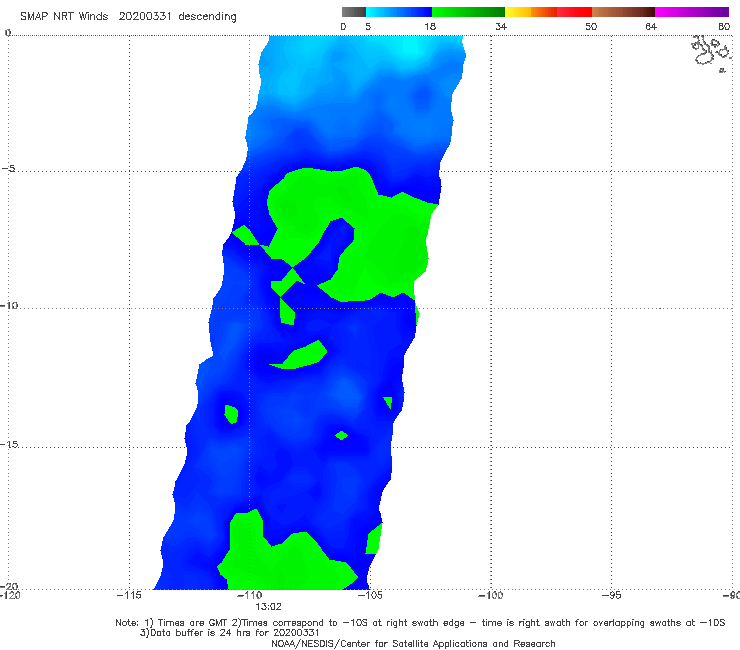Click the swath time label '13:02'
740x650 pixels.
268,607
